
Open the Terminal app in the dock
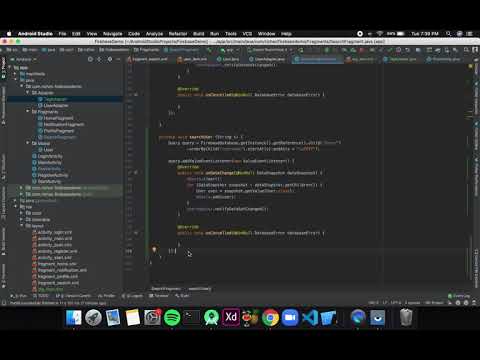pyautogui.click(x=192, y=317)
